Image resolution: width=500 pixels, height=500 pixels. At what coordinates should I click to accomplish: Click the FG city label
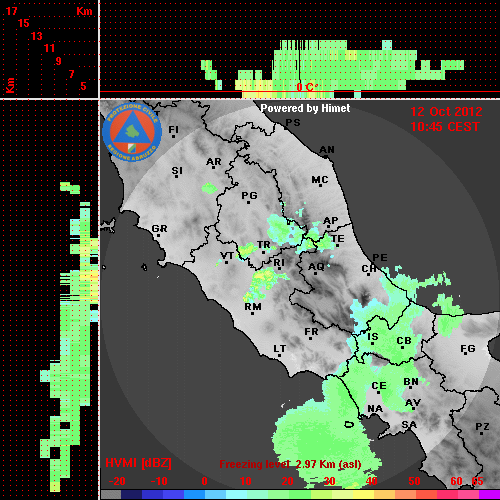point(468,349)
